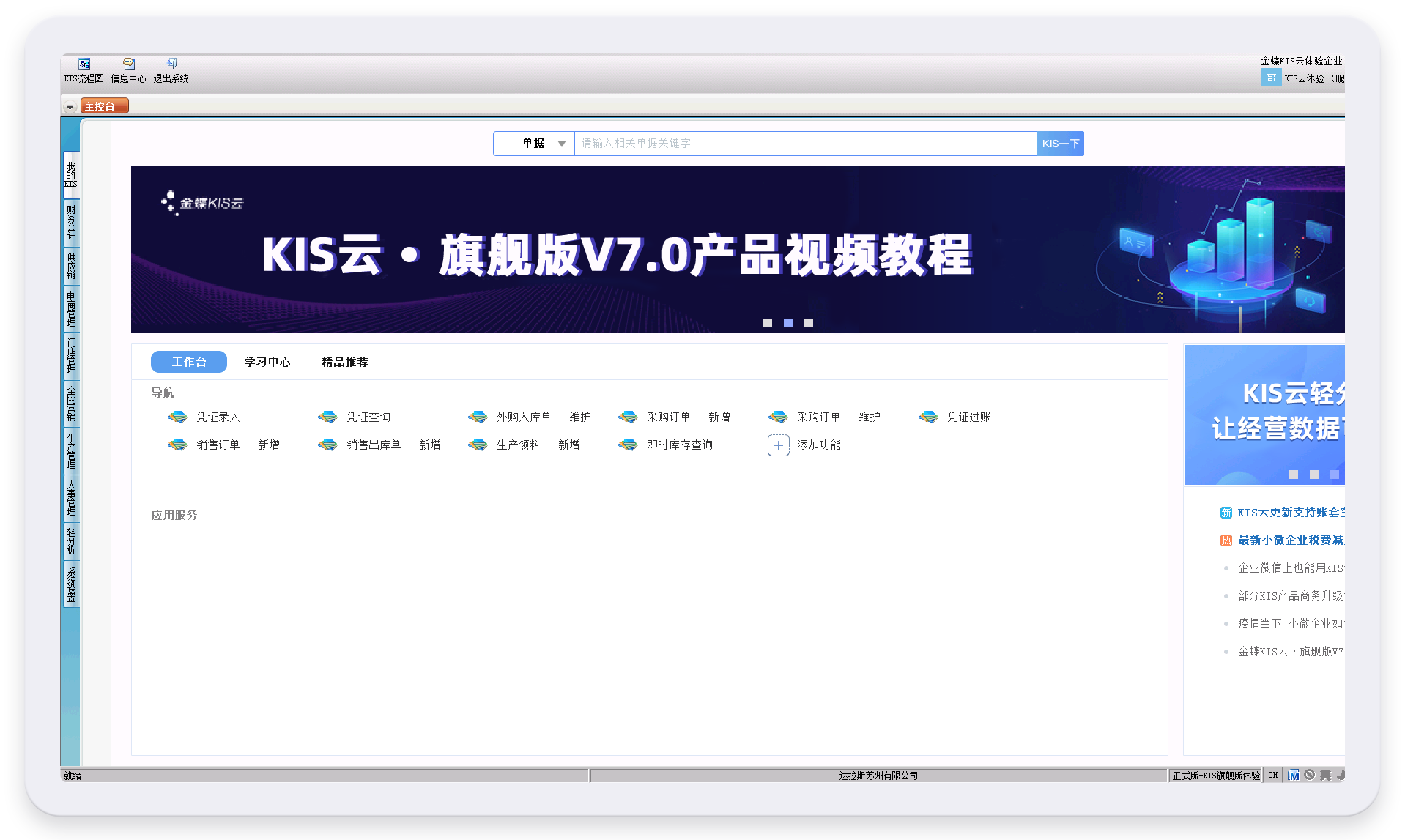Open the 全网营销 sidebar tab

[71, 404]
